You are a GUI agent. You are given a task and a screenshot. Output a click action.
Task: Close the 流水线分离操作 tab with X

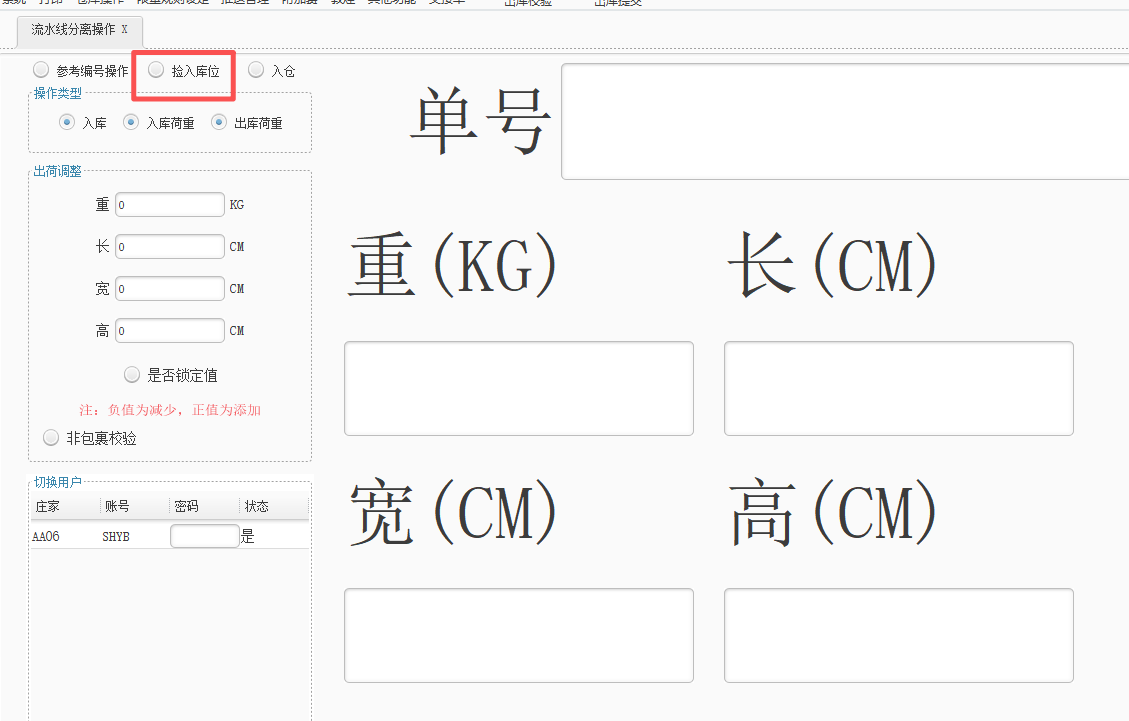click(124, 30)
